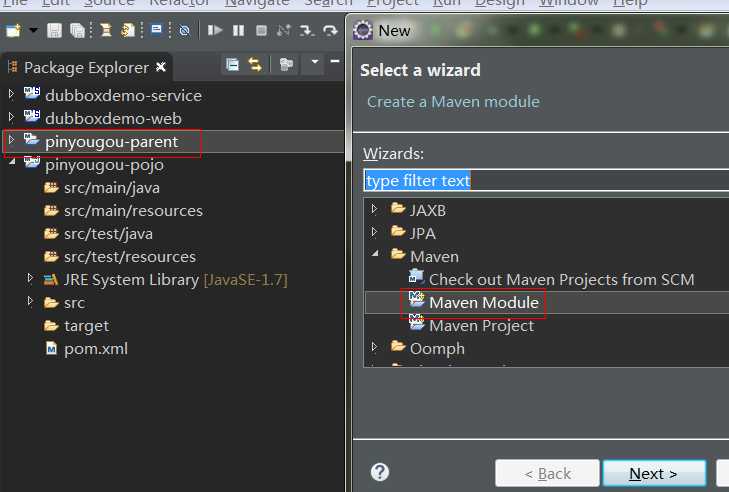Screen dimensions: 729x492
Task: Select the Maven Module wizard
Action: [484, 303]
